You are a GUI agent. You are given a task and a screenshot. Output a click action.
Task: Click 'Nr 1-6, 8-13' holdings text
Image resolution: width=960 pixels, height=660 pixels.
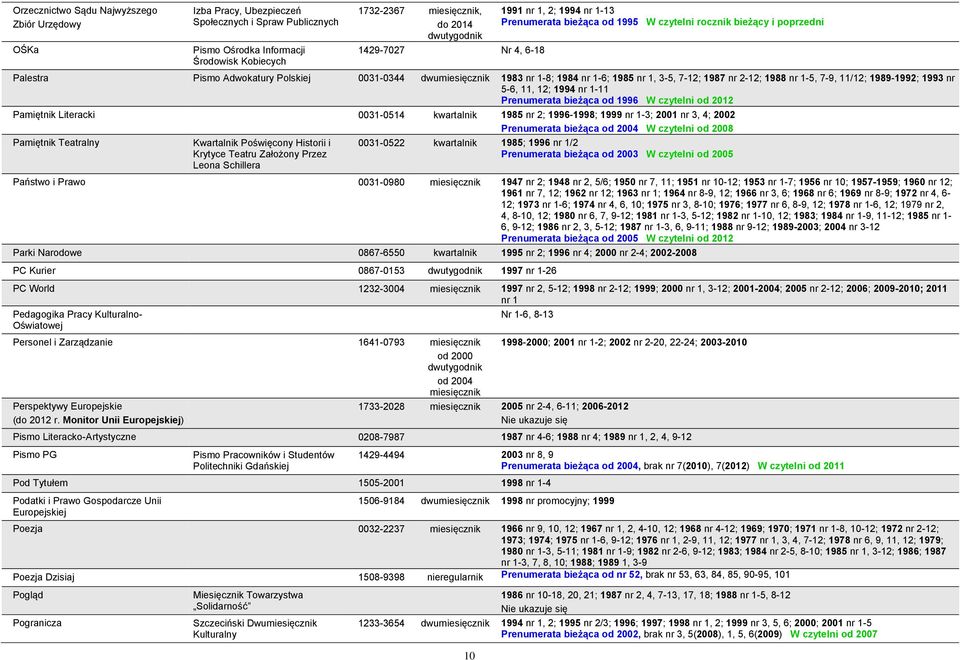(x=527, y=315)
